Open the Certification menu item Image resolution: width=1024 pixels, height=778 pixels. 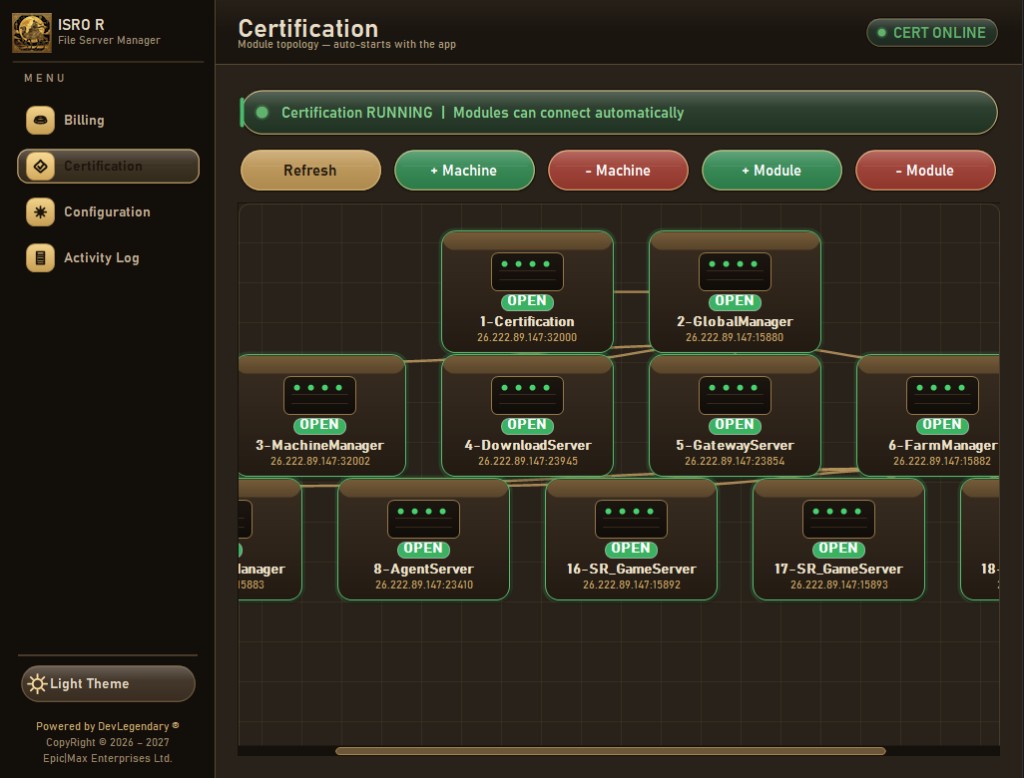click(108, 166)
